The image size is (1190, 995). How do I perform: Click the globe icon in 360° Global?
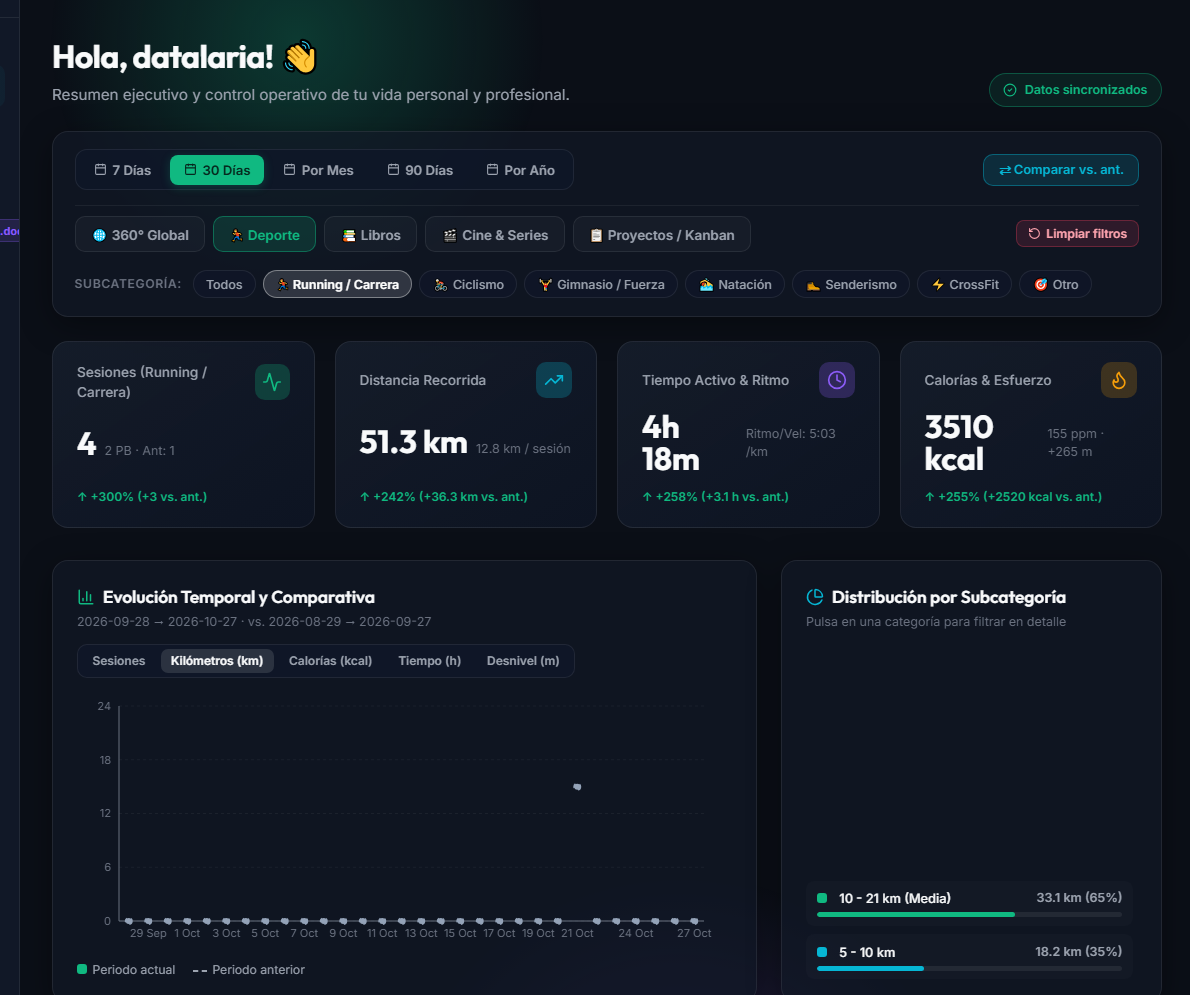coord(99,235)
